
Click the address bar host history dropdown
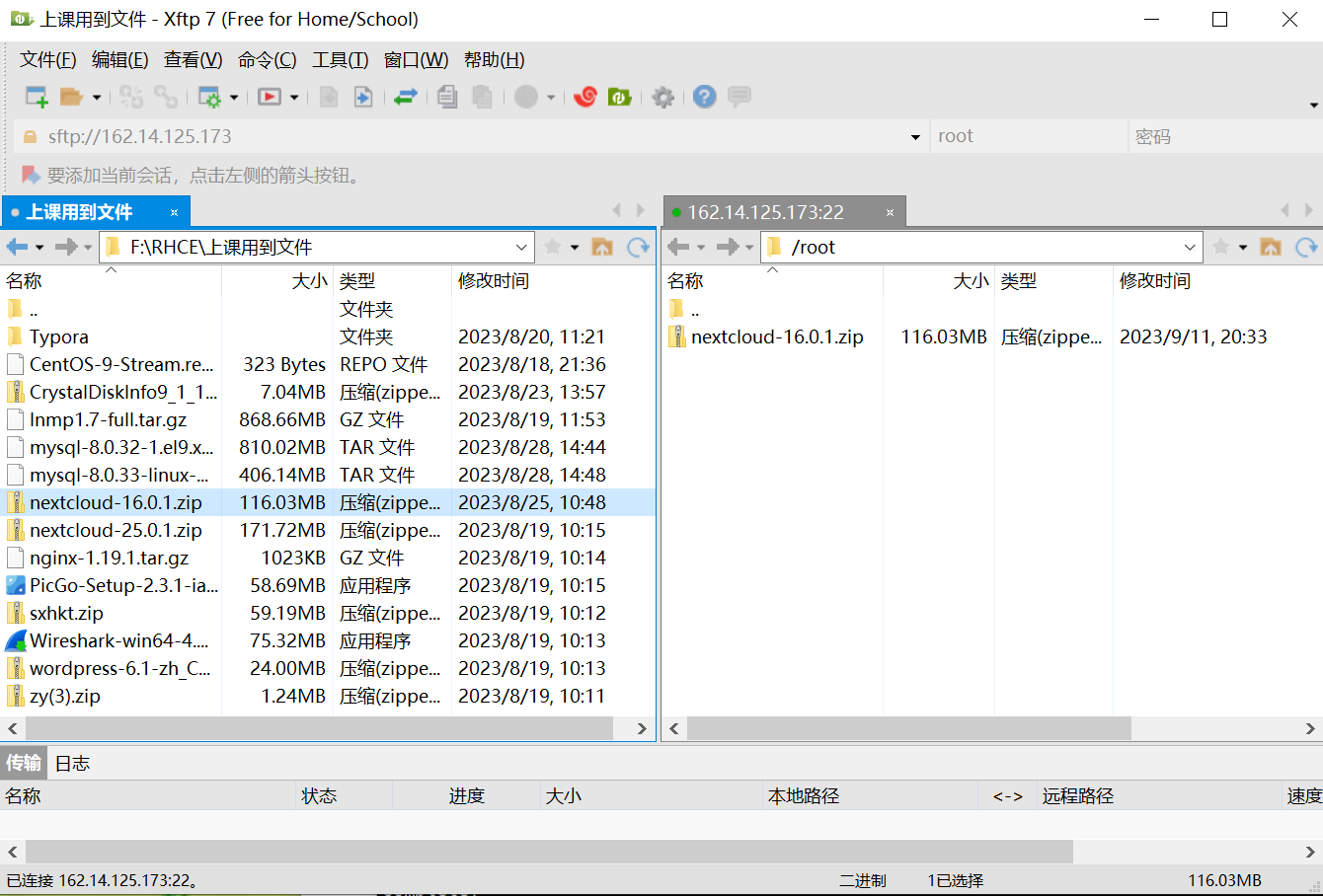(915, 137)
